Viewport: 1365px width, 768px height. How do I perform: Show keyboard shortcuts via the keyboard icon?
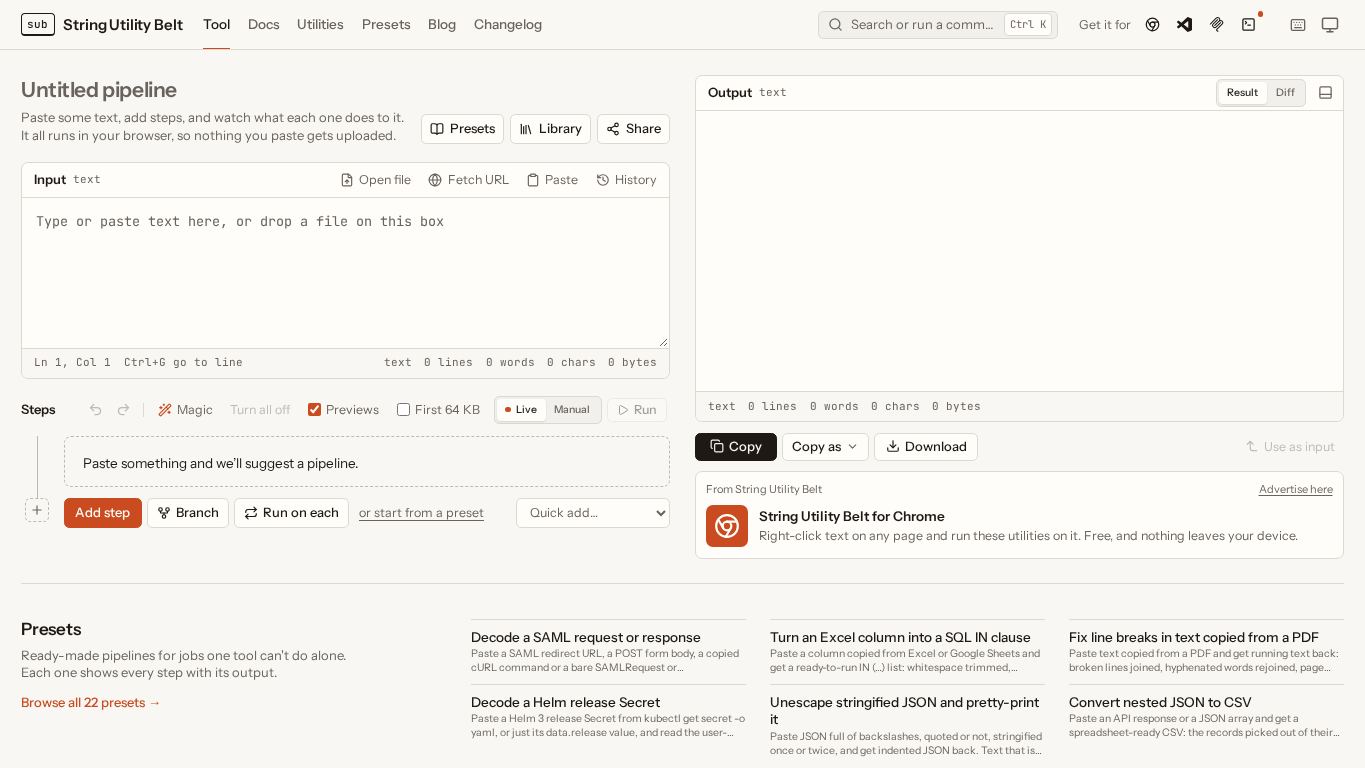[1298, 25]
